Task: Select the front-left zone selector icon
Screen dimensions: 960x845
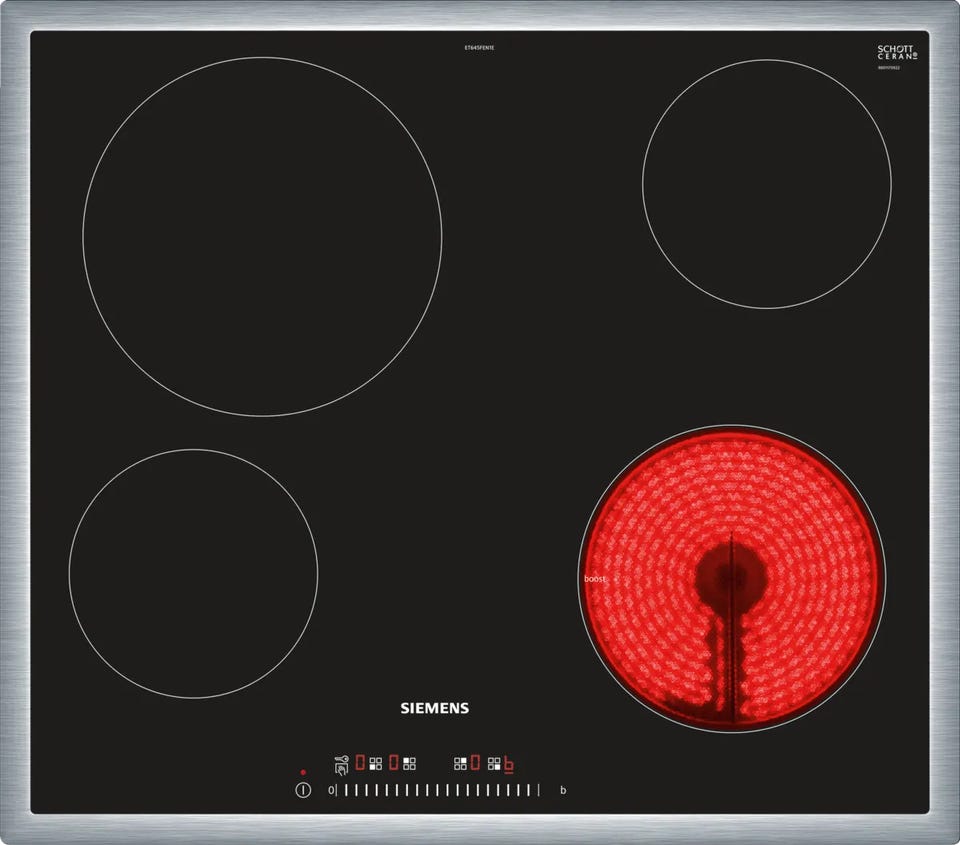Action: click(376, 764)
